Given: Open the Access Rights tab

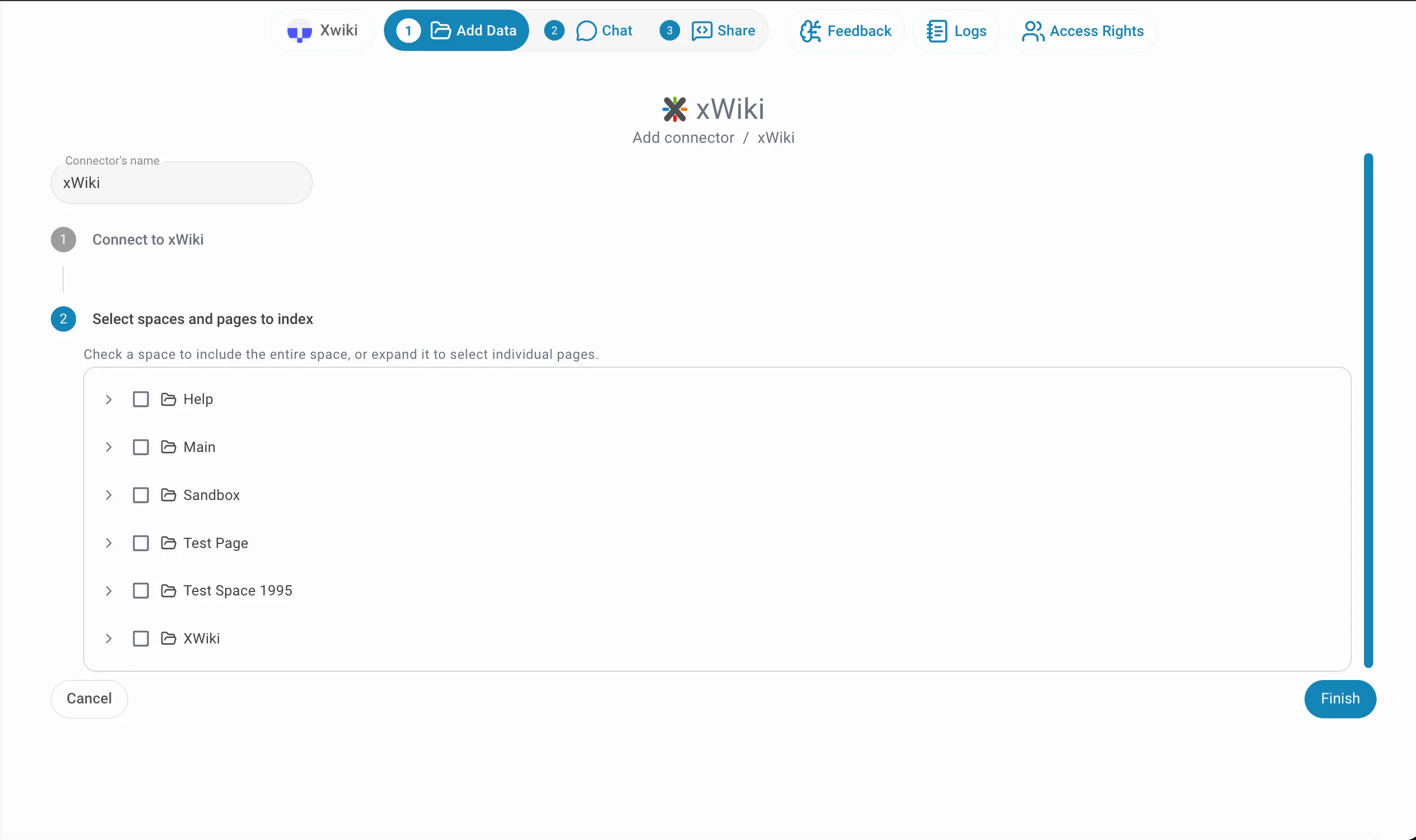Looking at the screenshot, I should click(x=1082, y=31).
